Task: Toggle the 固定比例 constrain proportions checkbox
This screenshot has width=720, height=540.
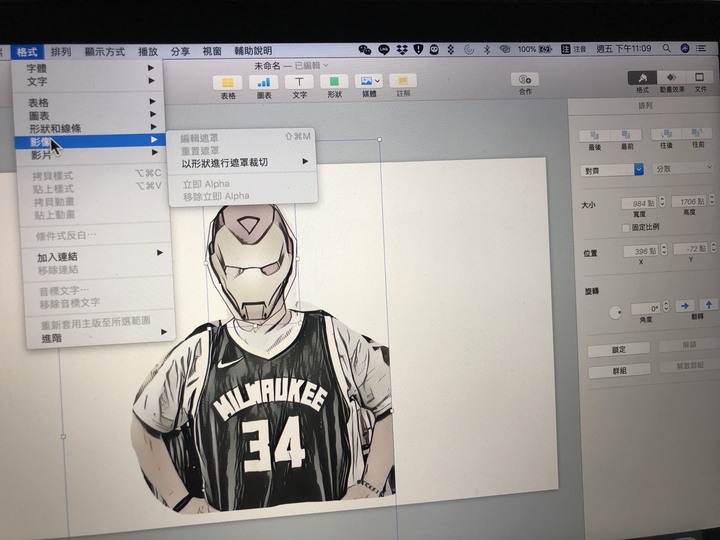Action: pos(625,228)
